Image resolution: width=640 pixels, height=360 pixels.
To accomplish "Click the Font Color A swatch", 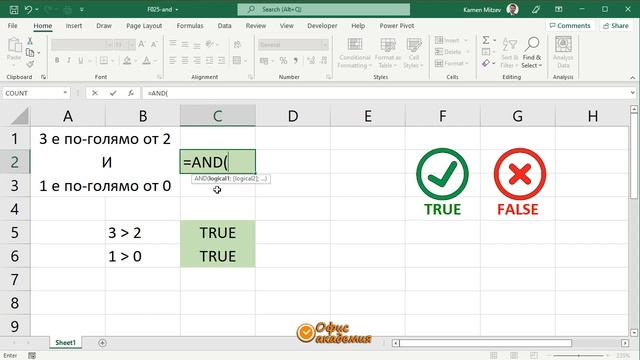I will (146, 60).
